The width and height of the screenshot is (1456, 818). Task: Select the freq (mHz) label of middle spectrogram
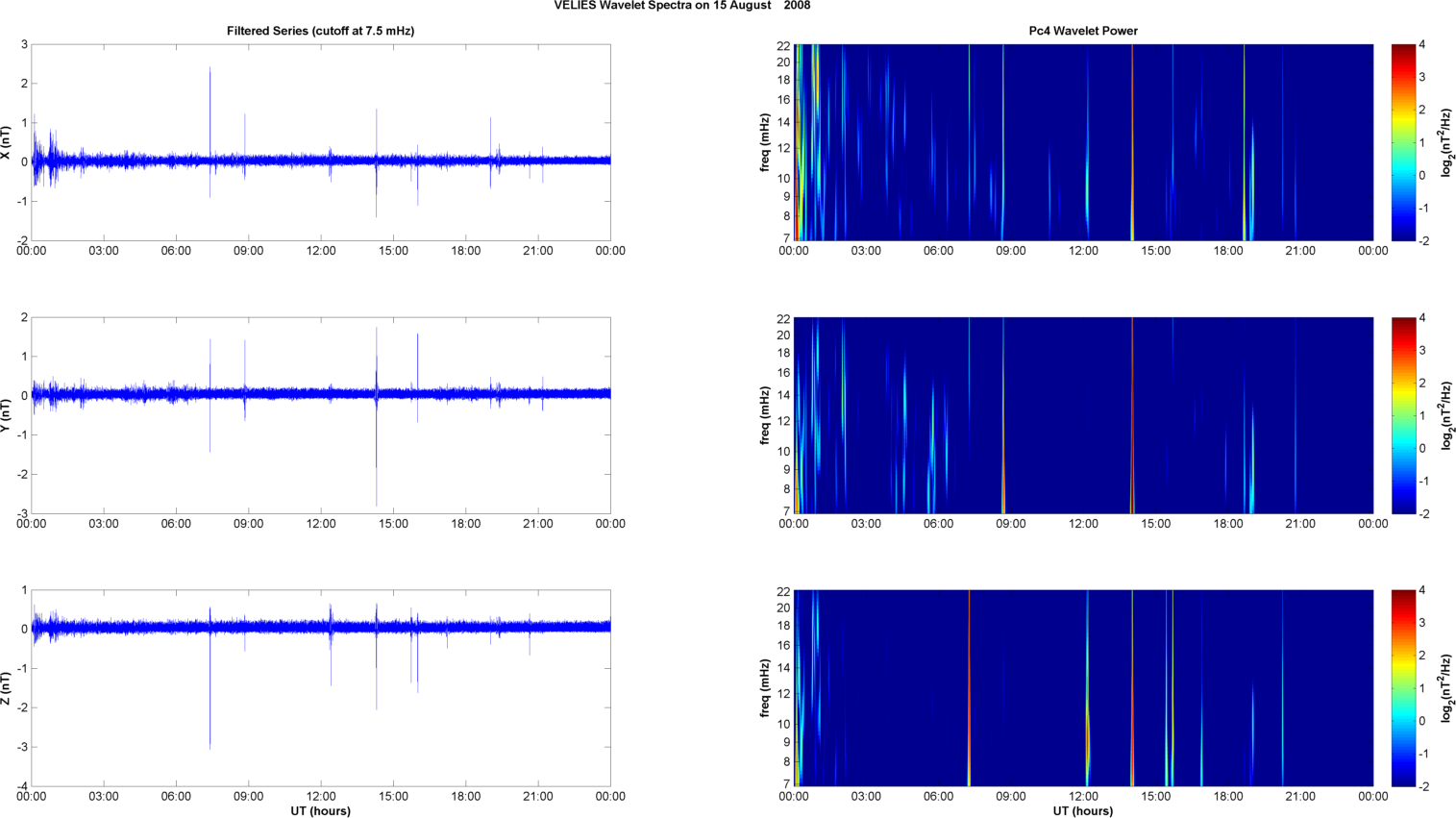(765, 415)
